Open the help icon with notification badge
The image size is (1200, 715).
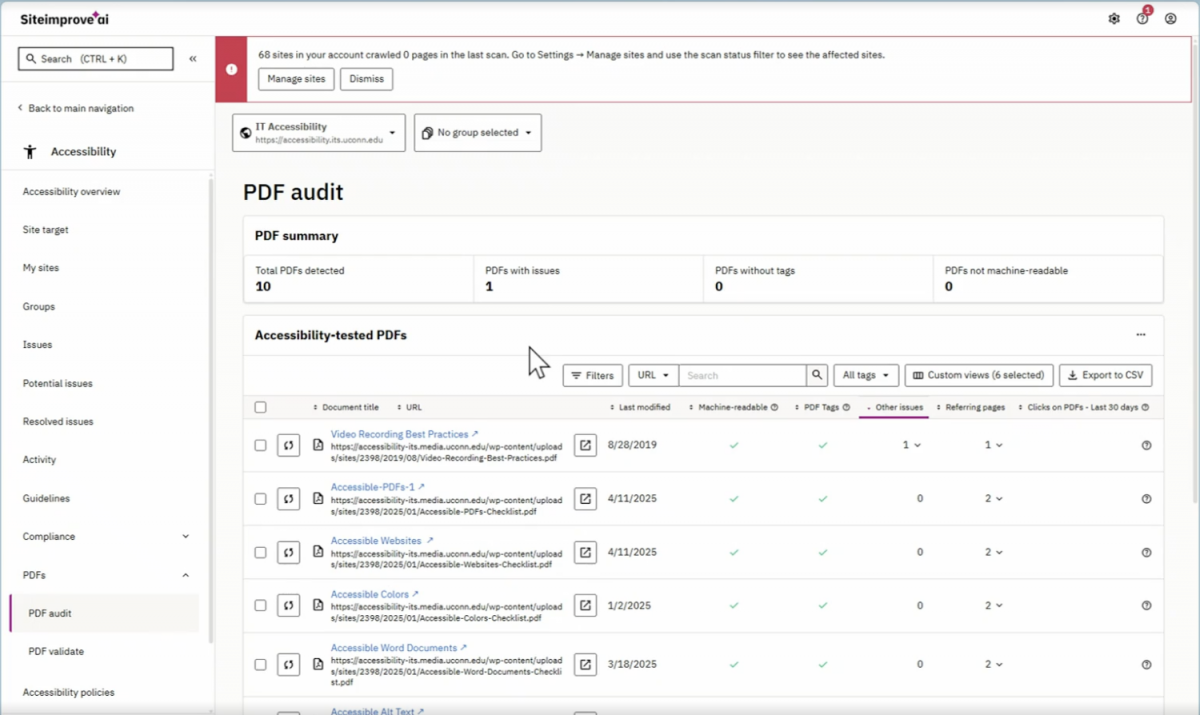click(1143, 19)
